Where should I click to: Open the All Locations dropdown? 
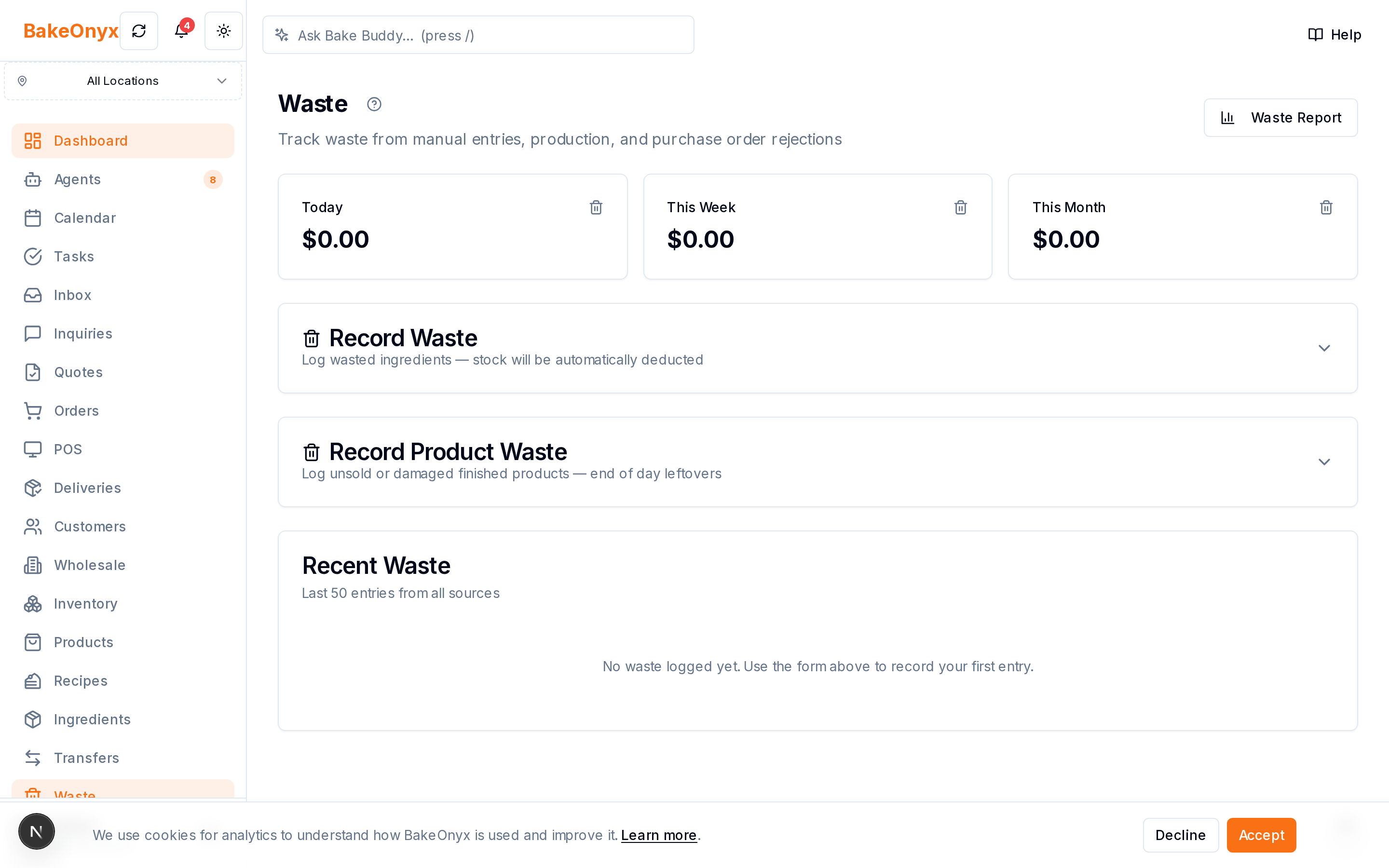point(123,81)
